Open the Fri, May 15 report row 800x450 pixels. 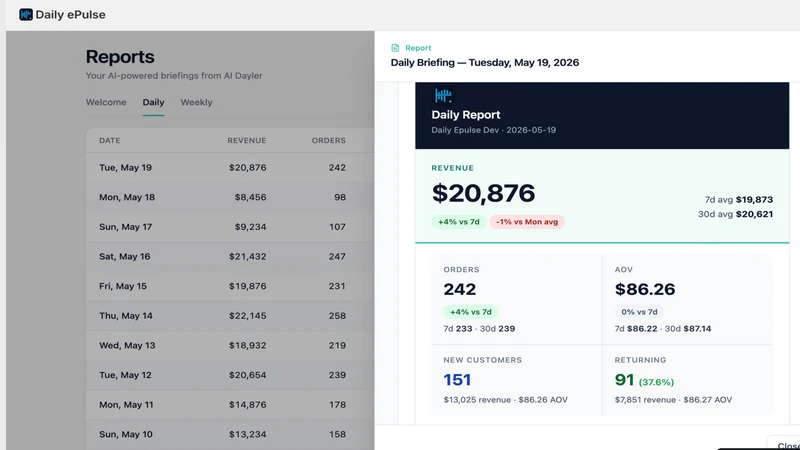pos(230,286)
